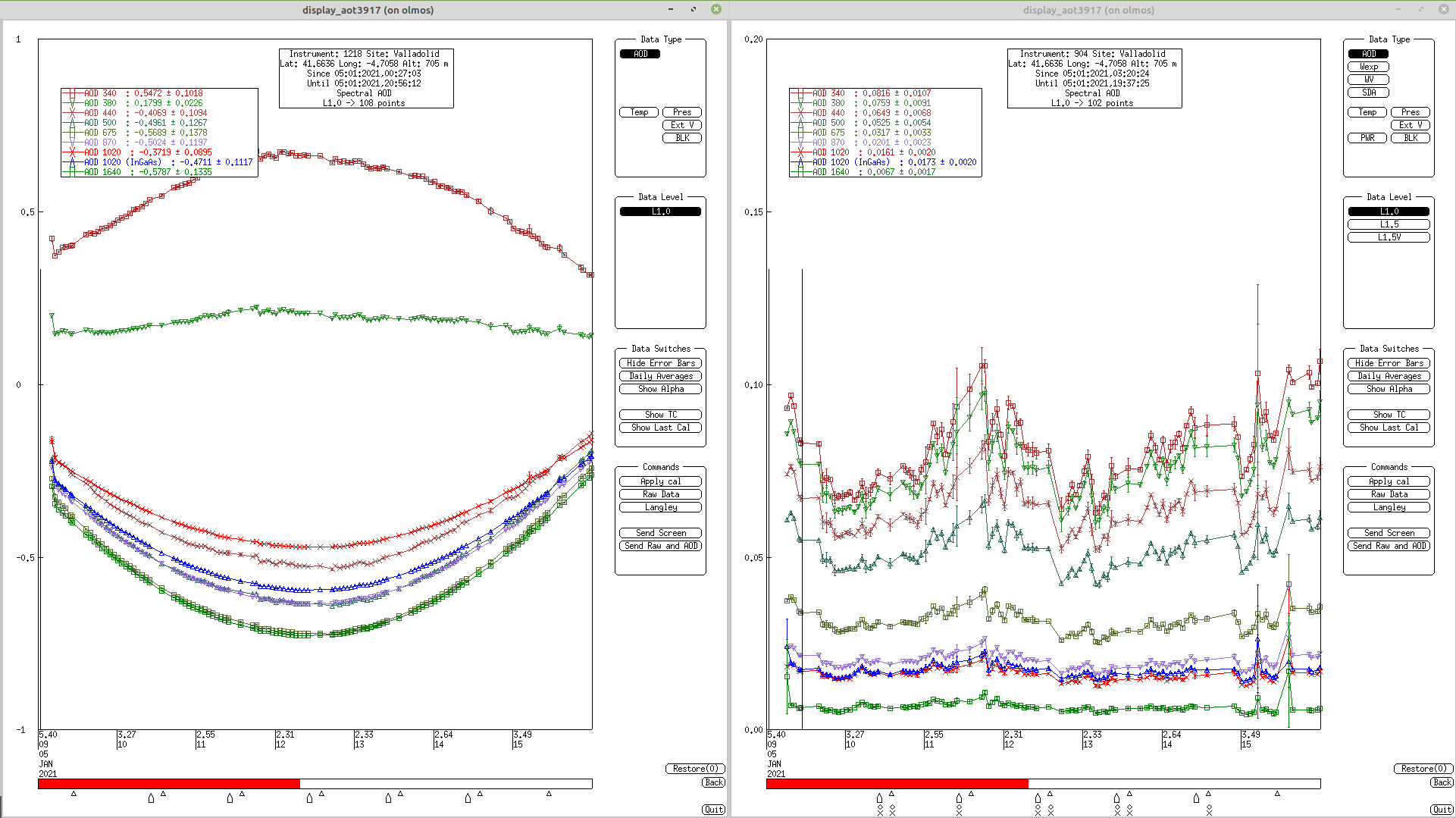Select WV data type in right window

click(1368, 80)
